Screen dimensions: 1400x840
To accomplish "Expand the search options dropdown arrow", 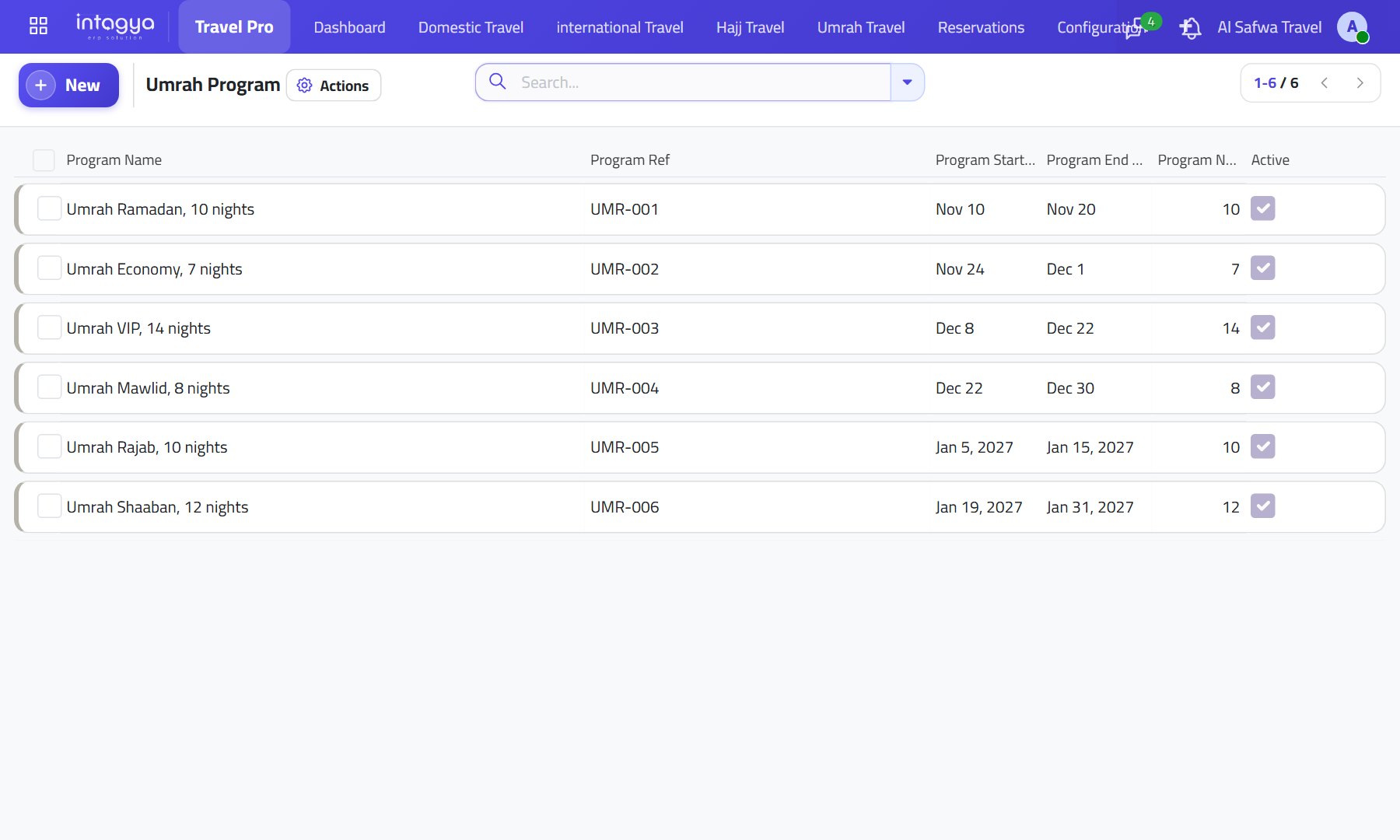I will (907, 82).
